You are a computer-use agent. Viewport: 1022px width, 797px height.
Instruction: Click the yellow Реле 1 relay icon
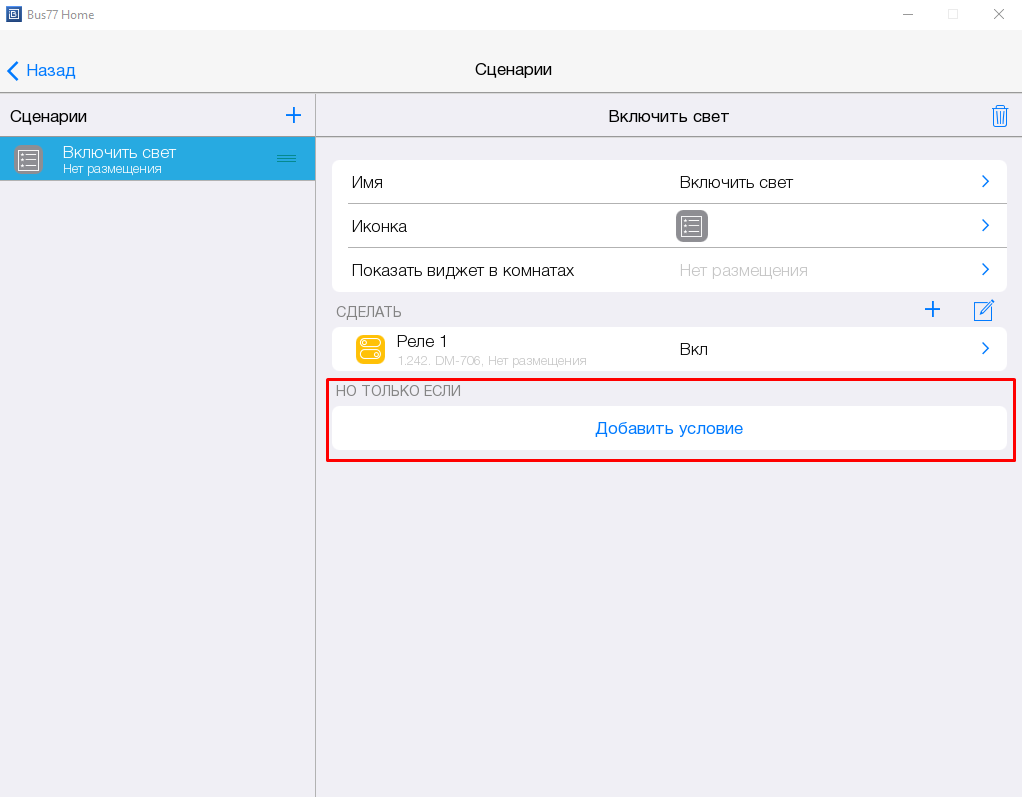click(370, 349)
